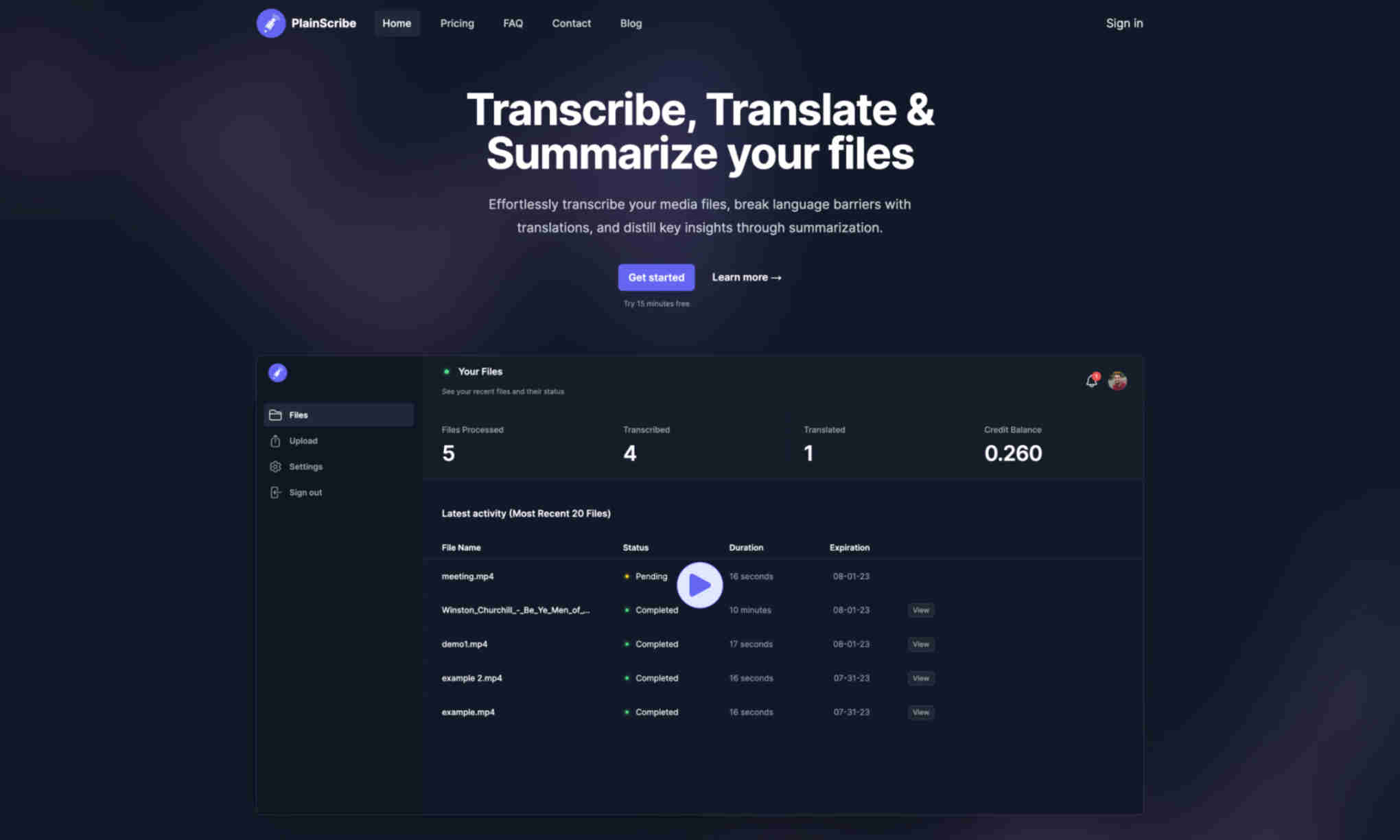Click the Files Processed count 5
1400x840 pixels.
pyautogui.click(x=448, y=453)
